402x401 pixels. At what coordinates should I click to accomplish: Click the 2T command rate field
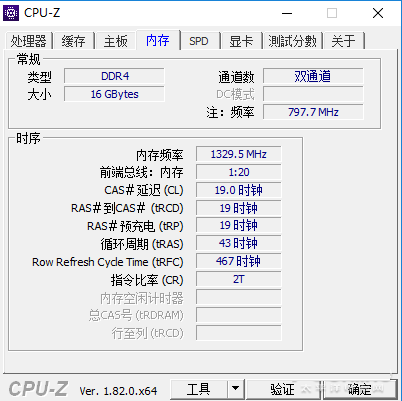click(x=239, y=279)
